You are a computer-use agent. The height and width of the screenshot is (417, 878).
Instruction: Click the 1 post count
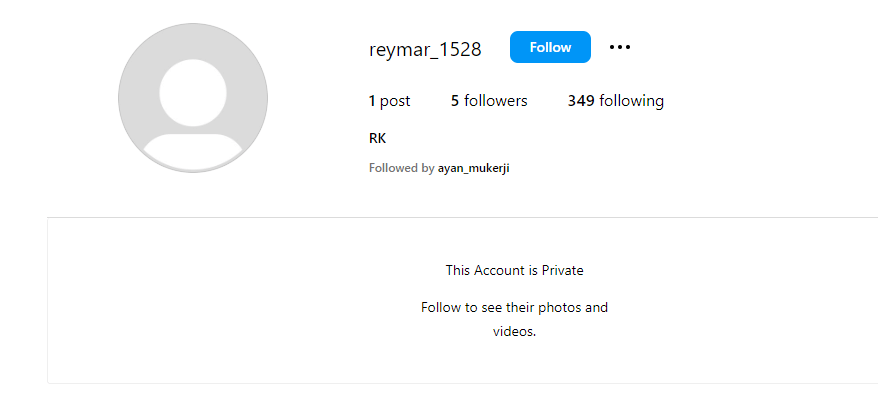(389, 101)
